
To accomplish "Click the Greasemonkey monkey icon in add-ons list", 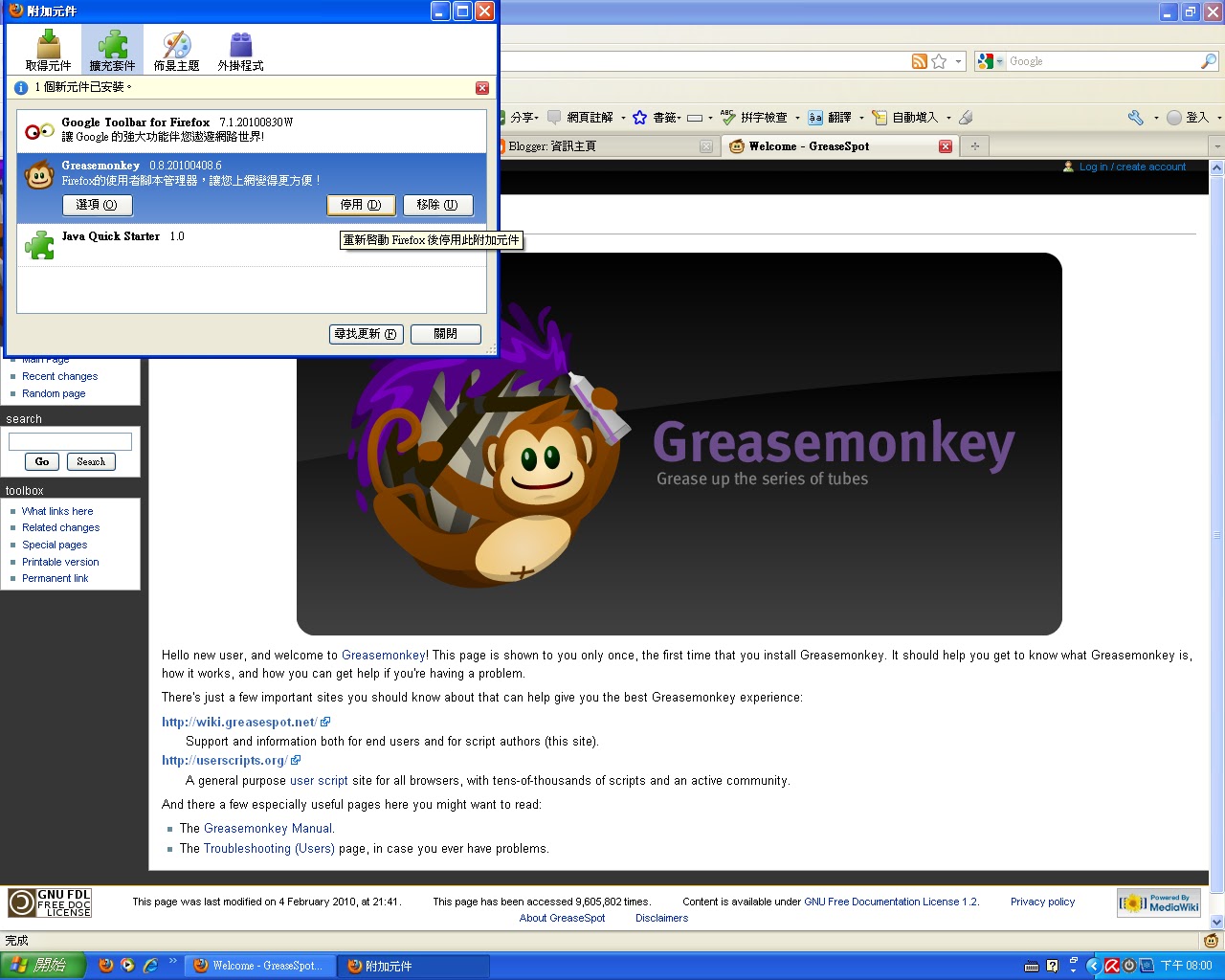I will [x=38, y=175].
